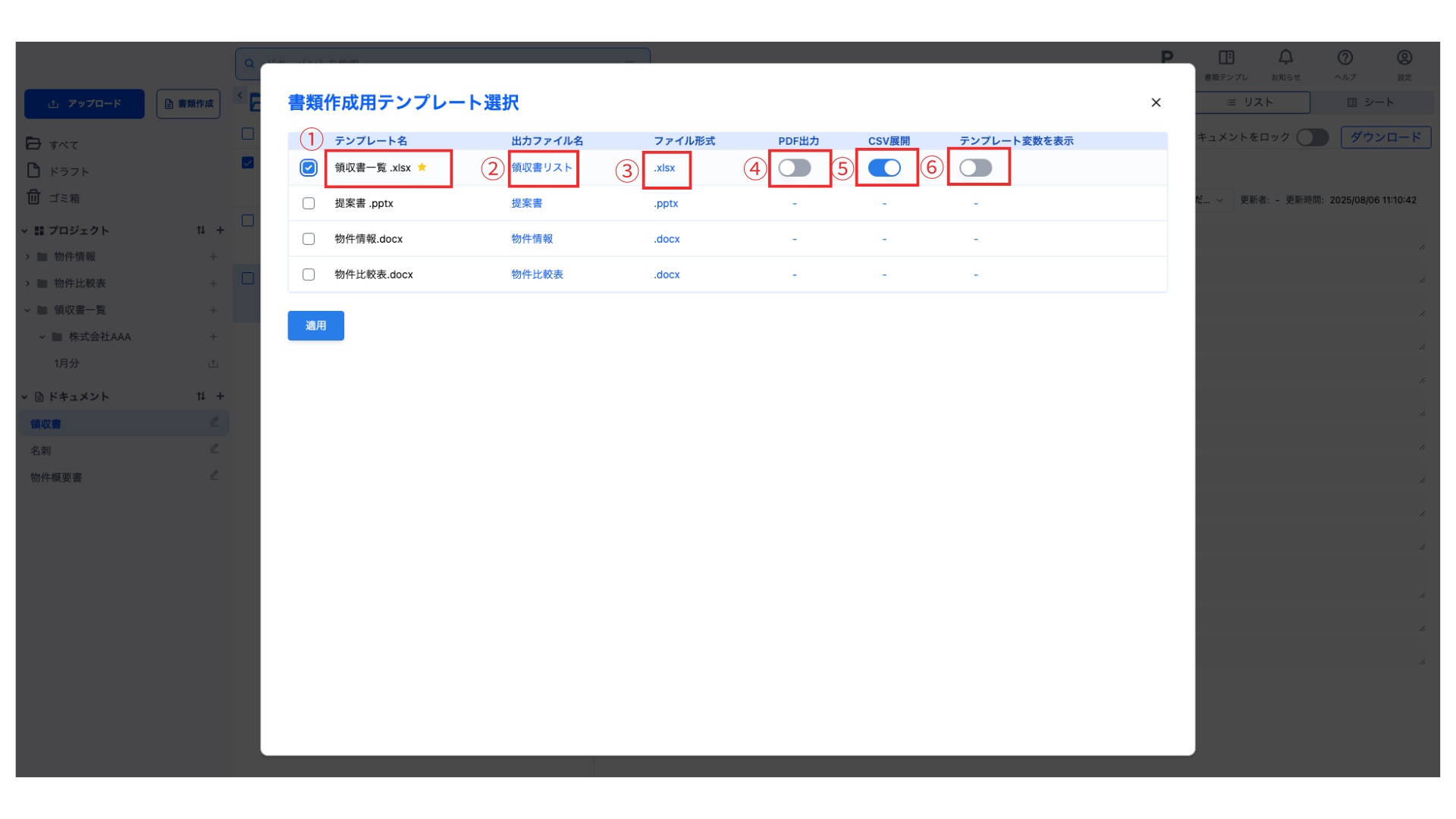
Task: Open the help question-mark icon
Action: [x=1345, y=58]
